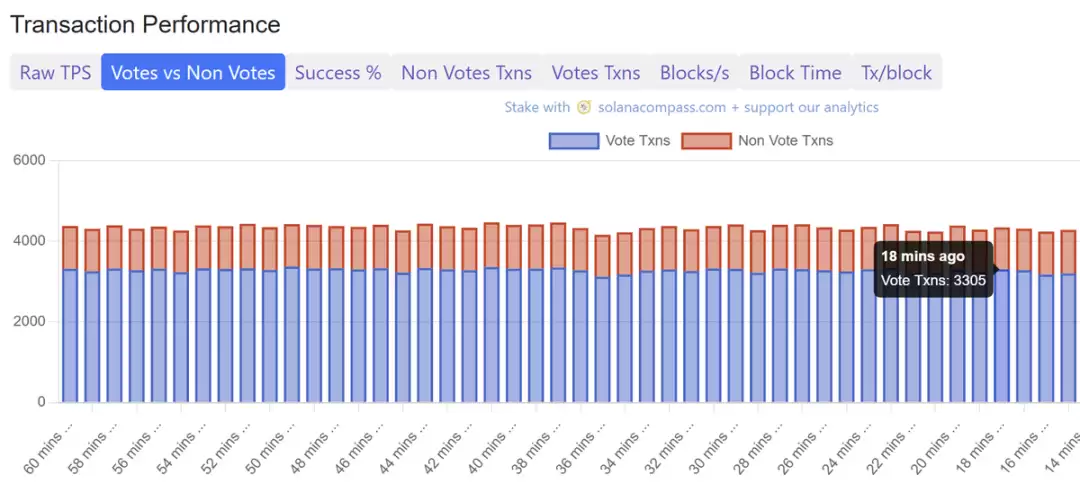Switch to the Votes Txns tab
Viewport: 1080px width, 484px height.
coord(596,72)
